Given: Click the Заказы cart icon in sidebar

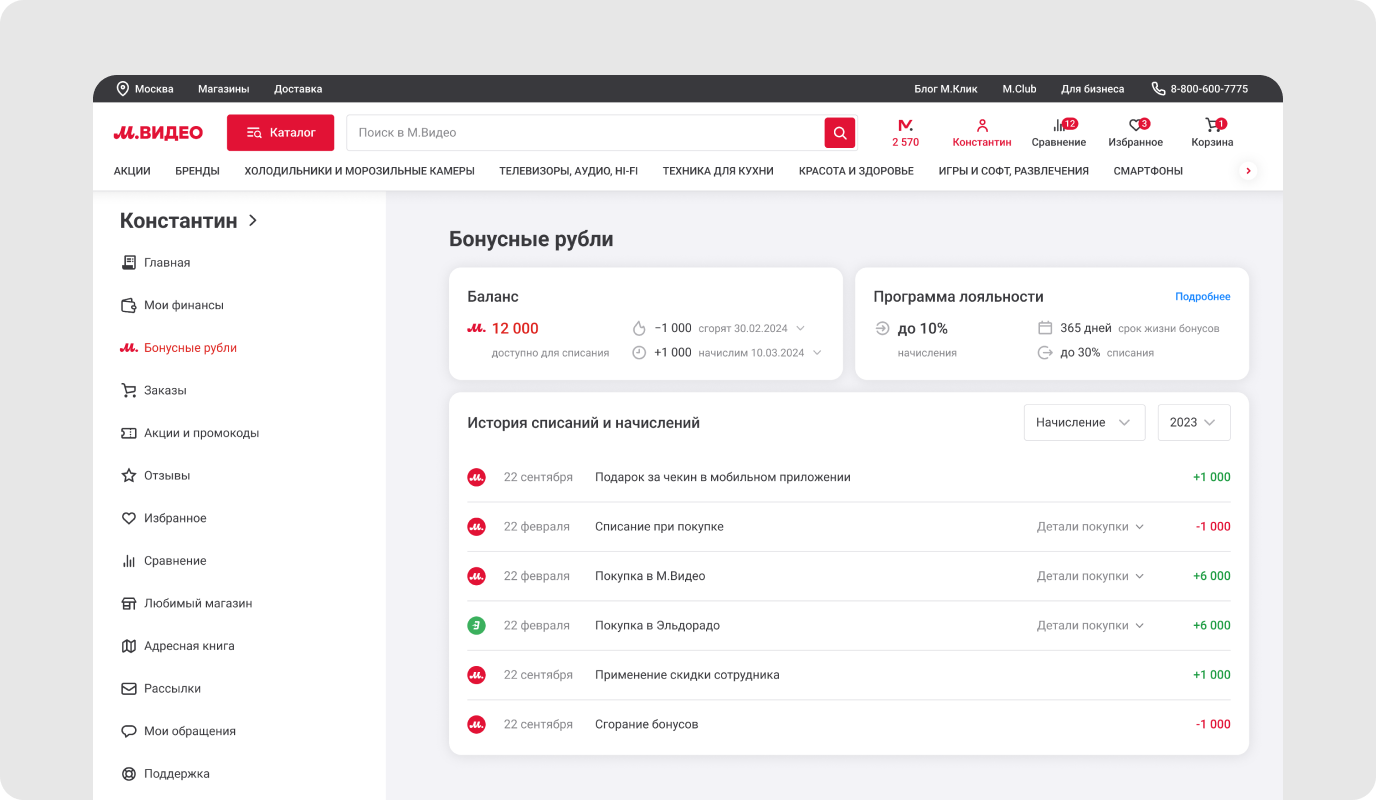Looking at the screenshot, I should [x=129, y=391].
